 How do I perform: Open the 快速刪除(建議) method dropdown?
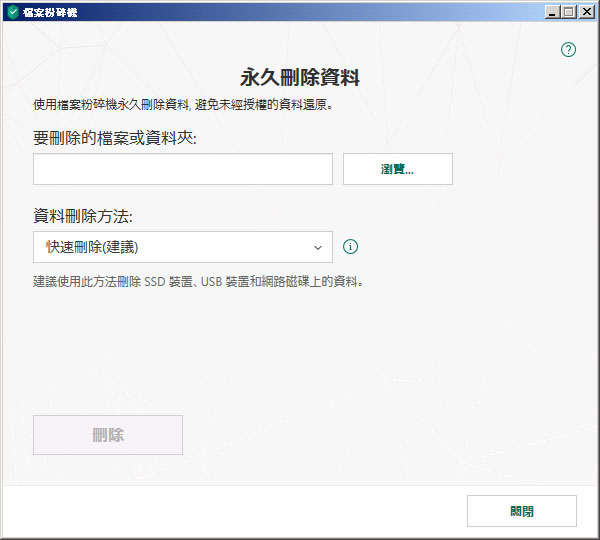tap(183, 247)
